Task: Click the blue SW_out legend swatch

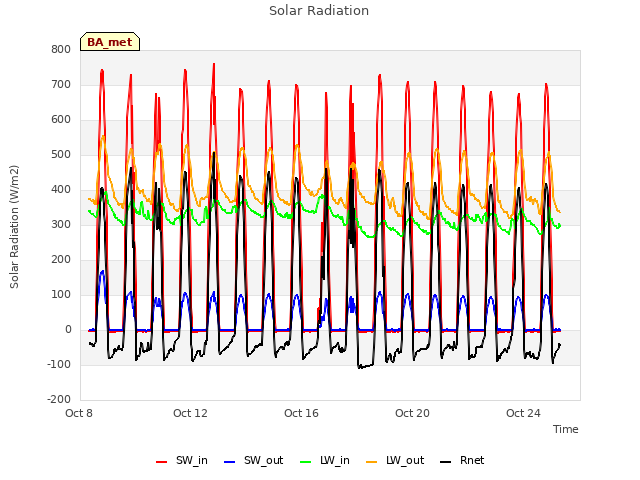Action: coord(230,462)
